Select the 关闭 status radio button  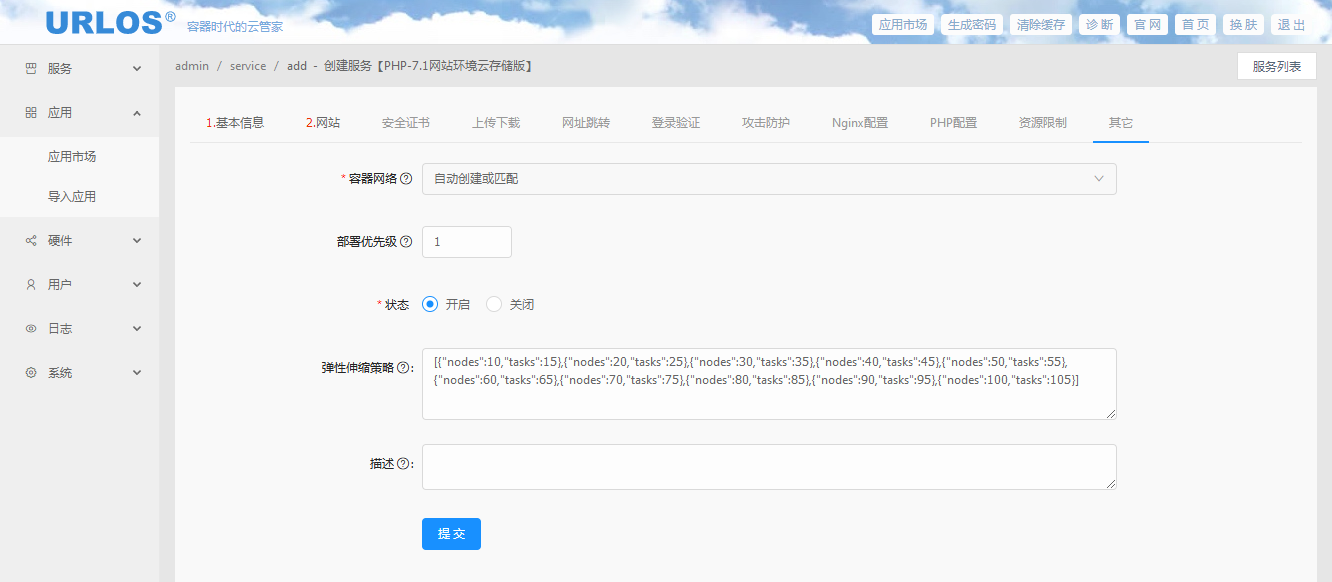coord(494,305)
